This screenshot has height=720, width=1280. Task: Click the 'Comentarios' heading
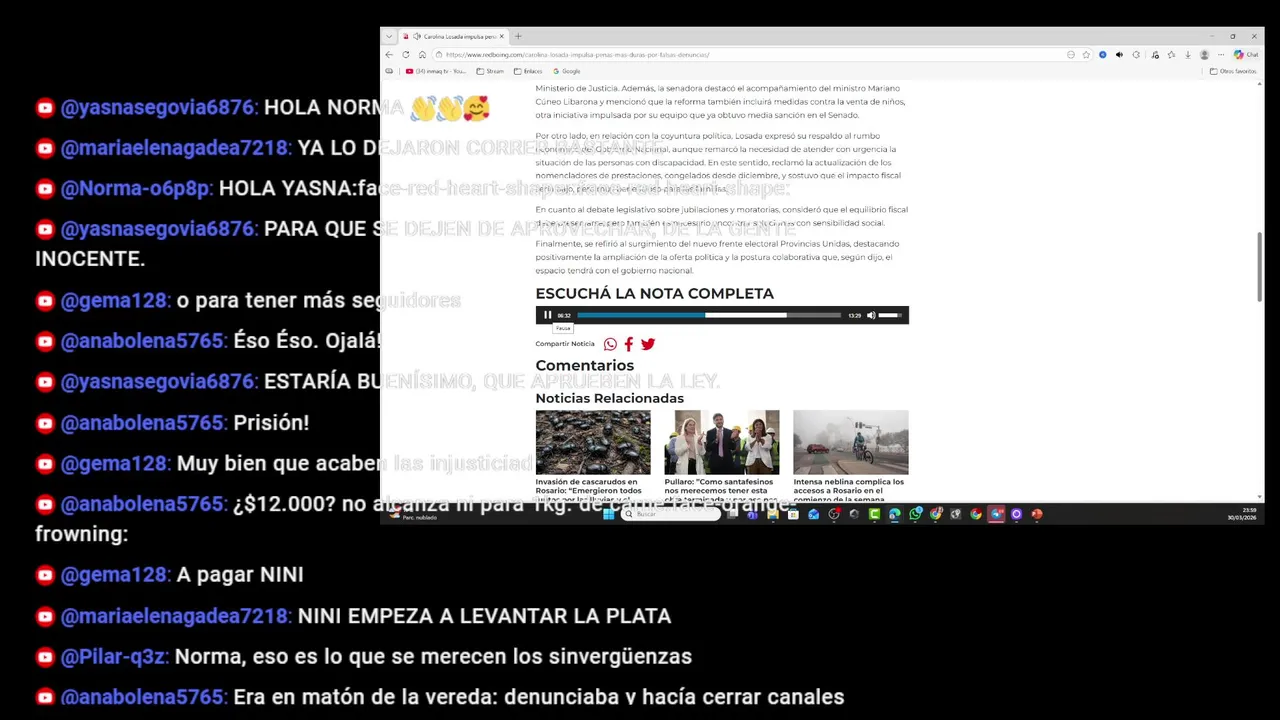pos(584,365)
